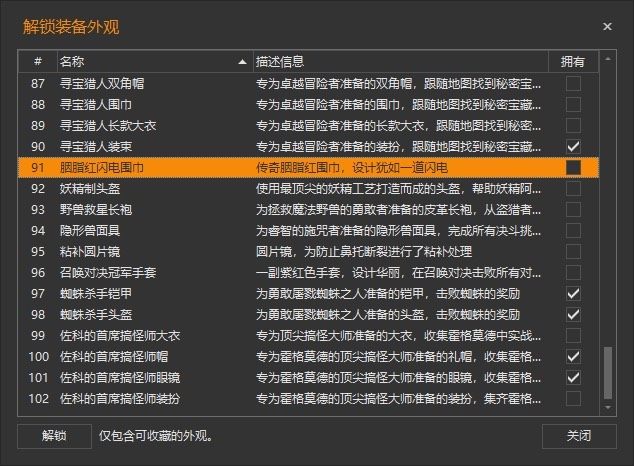Sort by the 描述信息 column header
This screenshot has width=634, height=466.
(400, 62)
